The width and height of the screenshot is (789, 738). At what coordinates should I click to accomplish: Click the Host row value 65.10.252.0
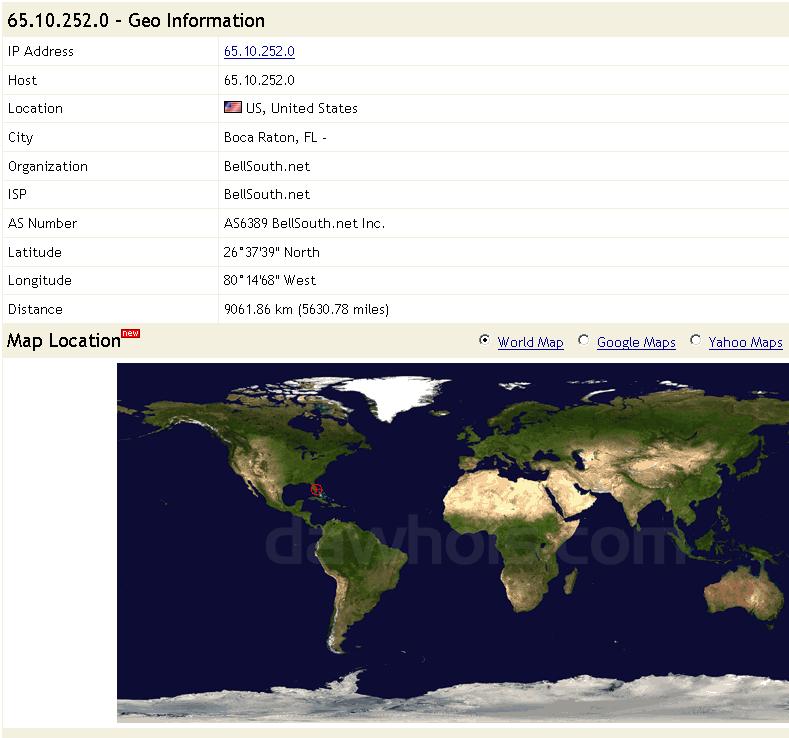tap(259, 80)
